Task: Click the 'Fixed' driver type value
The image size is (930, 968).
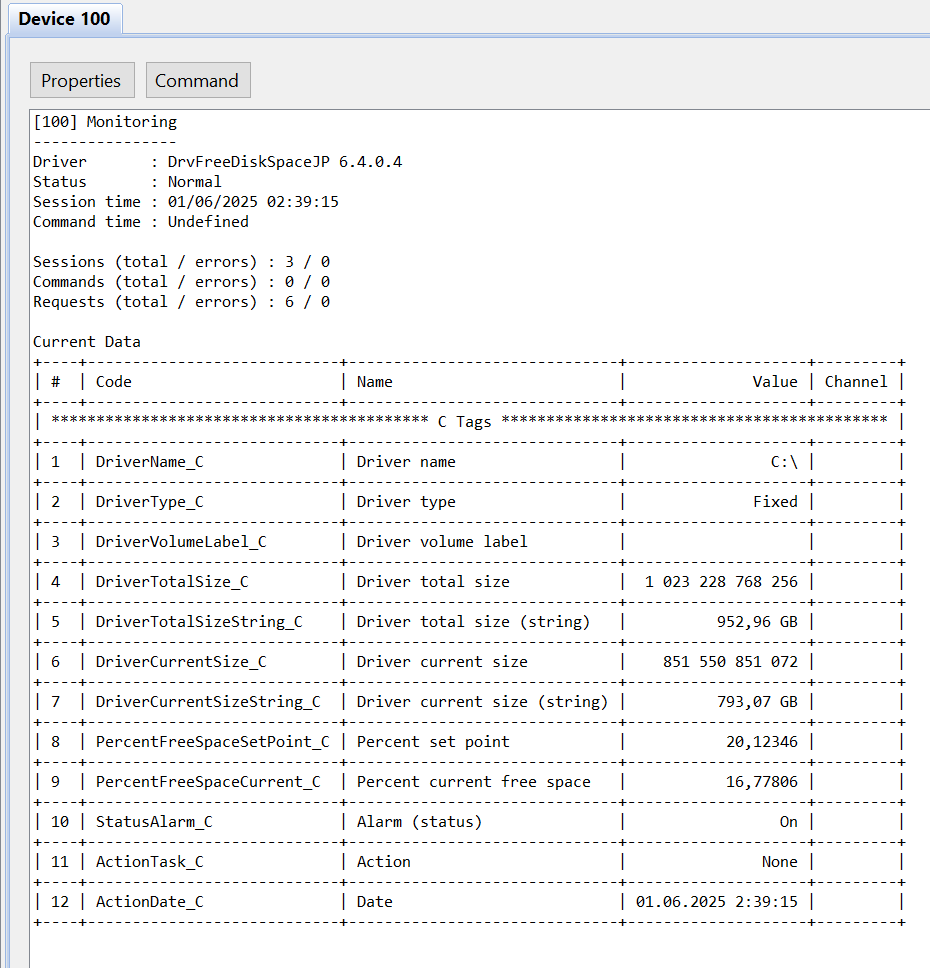Action: coord(775,502)
